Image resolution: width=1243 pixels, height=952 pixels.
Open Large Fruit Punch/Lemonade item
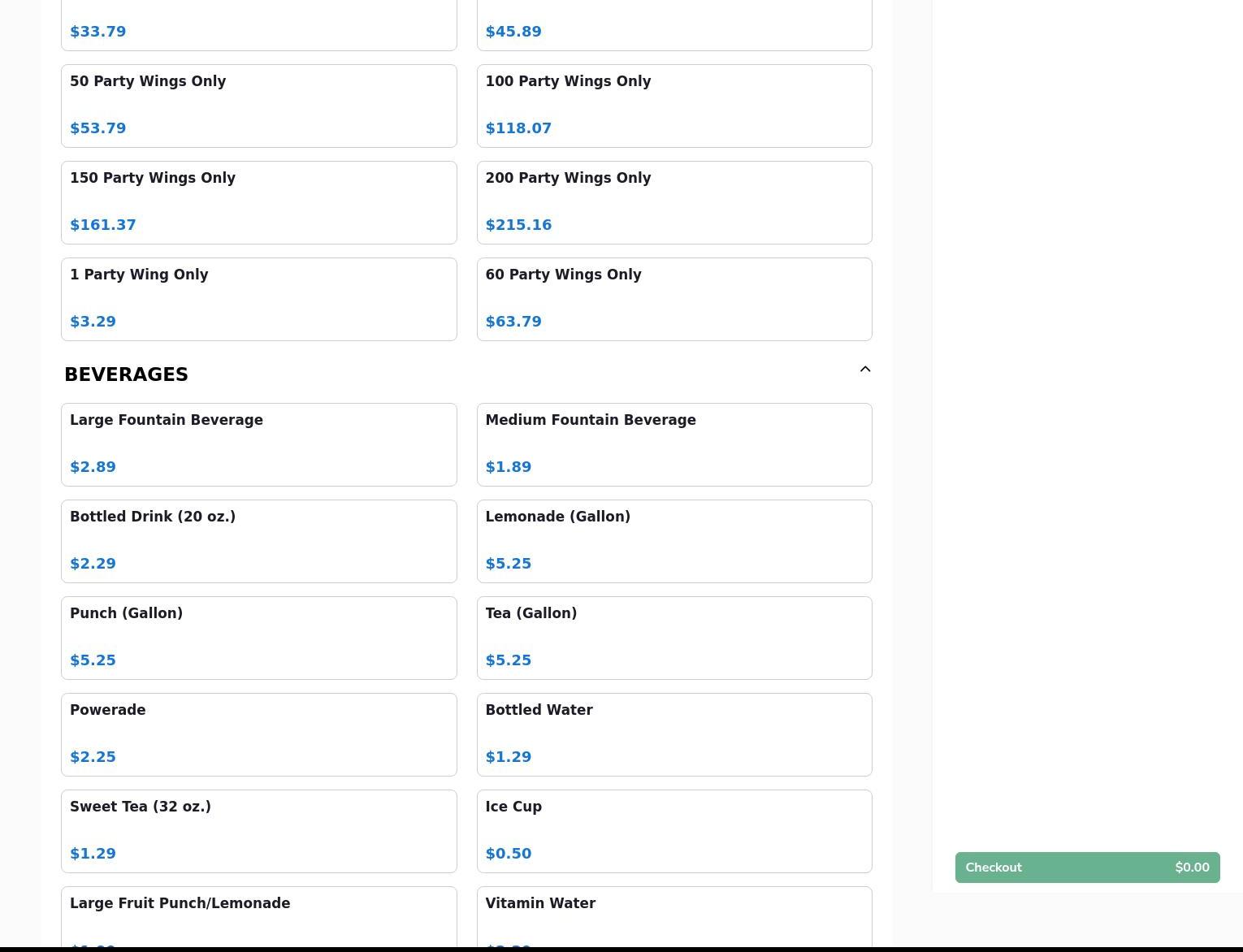tap(258, 916)
